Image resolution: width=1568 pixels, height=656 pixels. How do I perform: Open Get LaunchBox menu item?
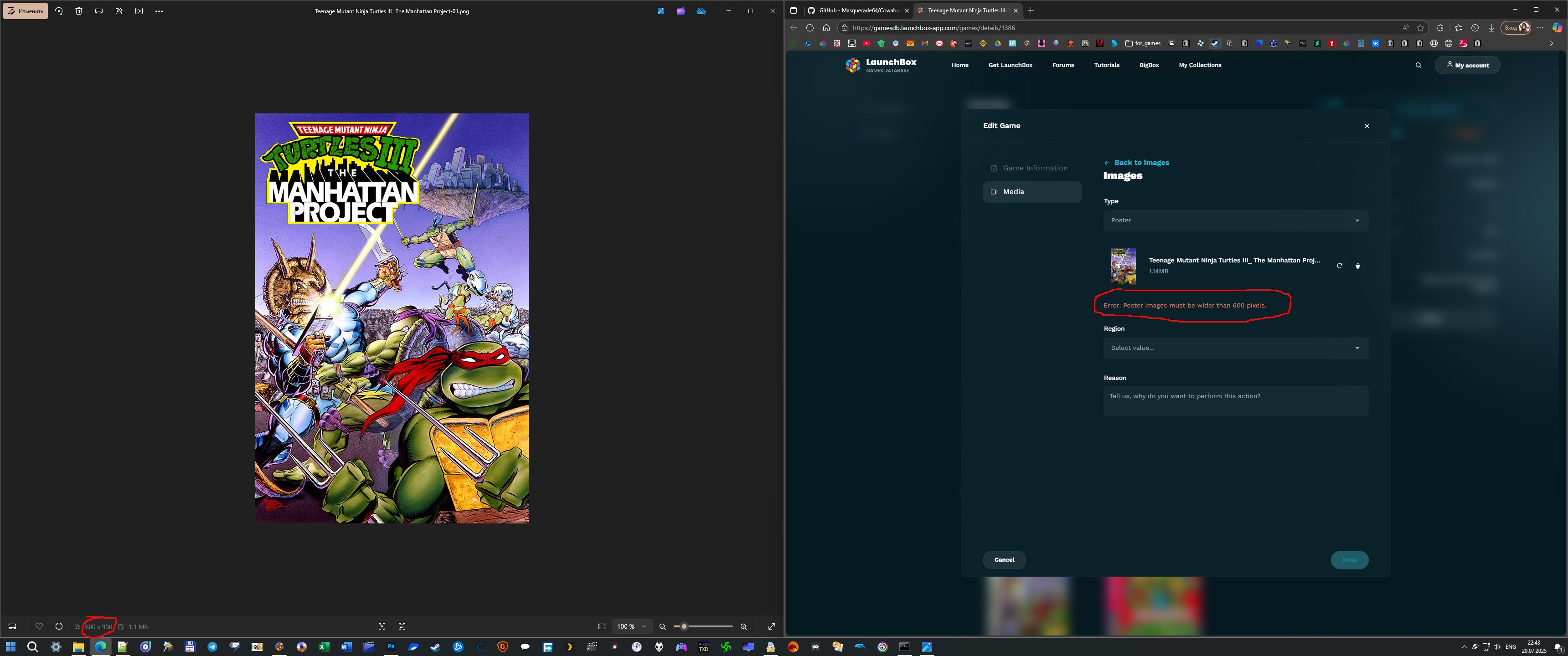[1010, 65]
